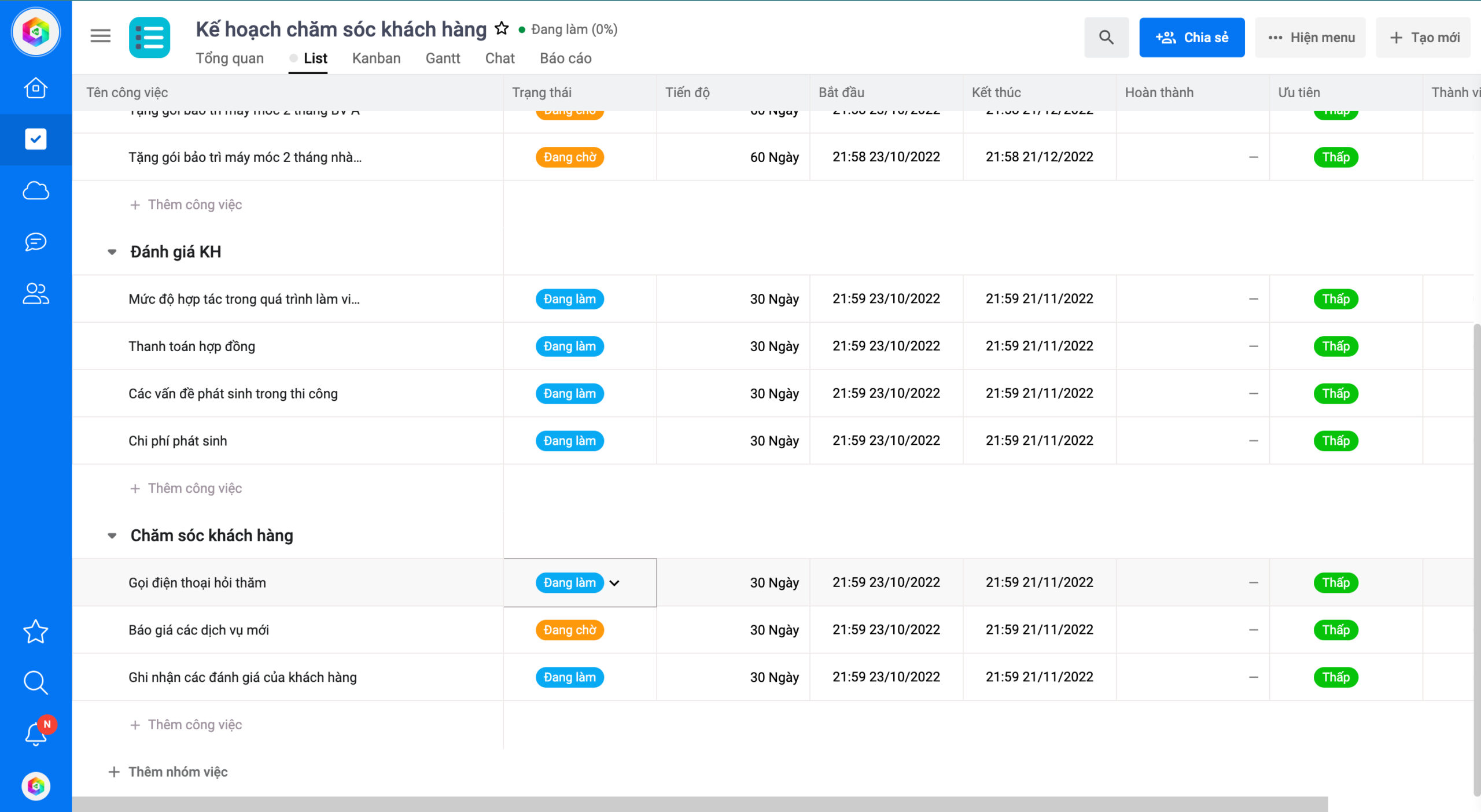Viewport: 1481px width, 812px height.
Task: Switch to the Kanban tab
Action: [x=376, y=58]
